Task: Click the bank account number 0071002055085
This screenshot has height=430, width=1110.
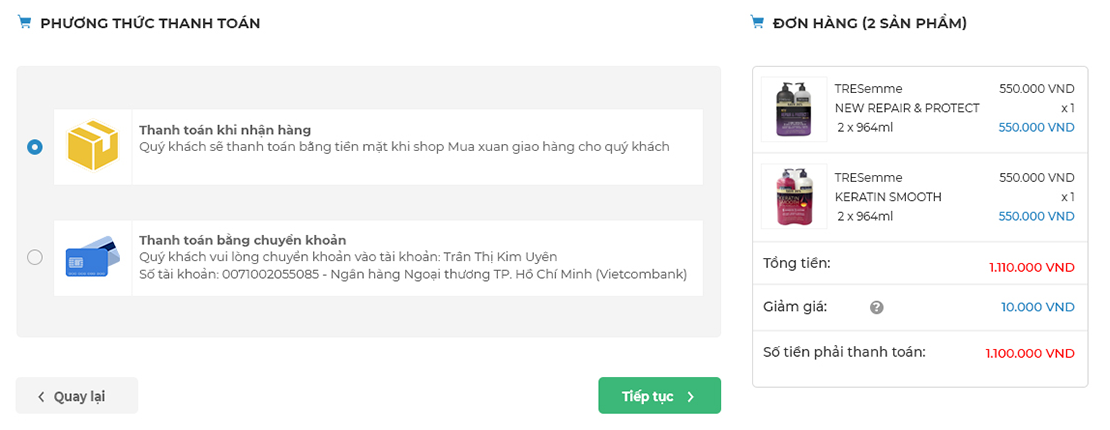Action: (x=271, y=274)
